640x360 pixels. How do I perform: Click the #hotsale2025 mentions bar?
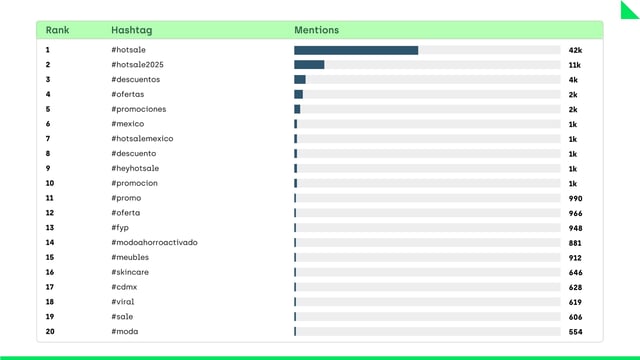(427, 65)
